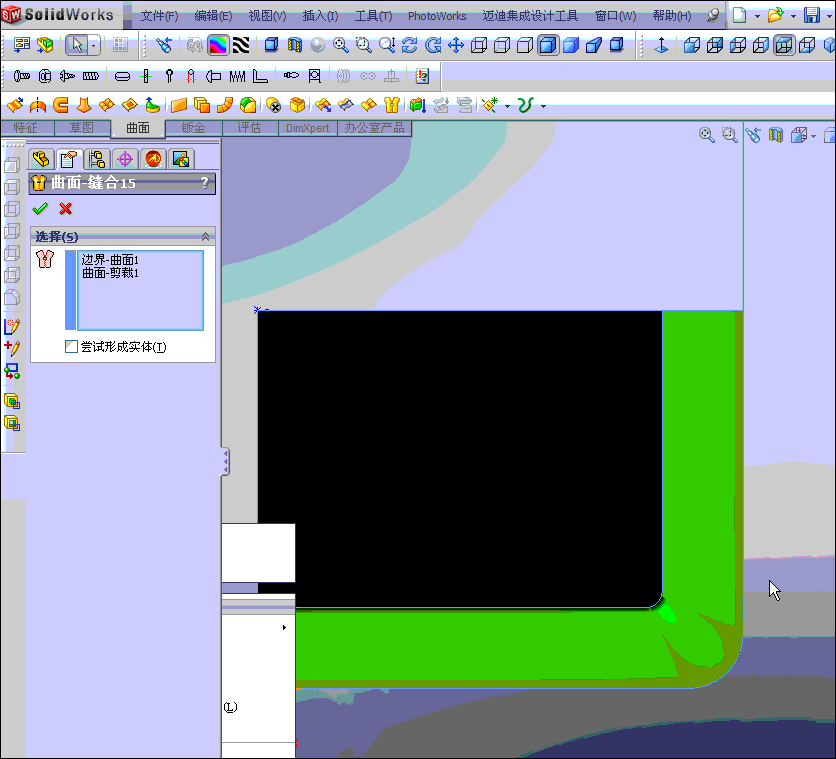This screenshot has width=836, height=759.
Task: Switch to the 钣金 tab
Action: point(193,128)
